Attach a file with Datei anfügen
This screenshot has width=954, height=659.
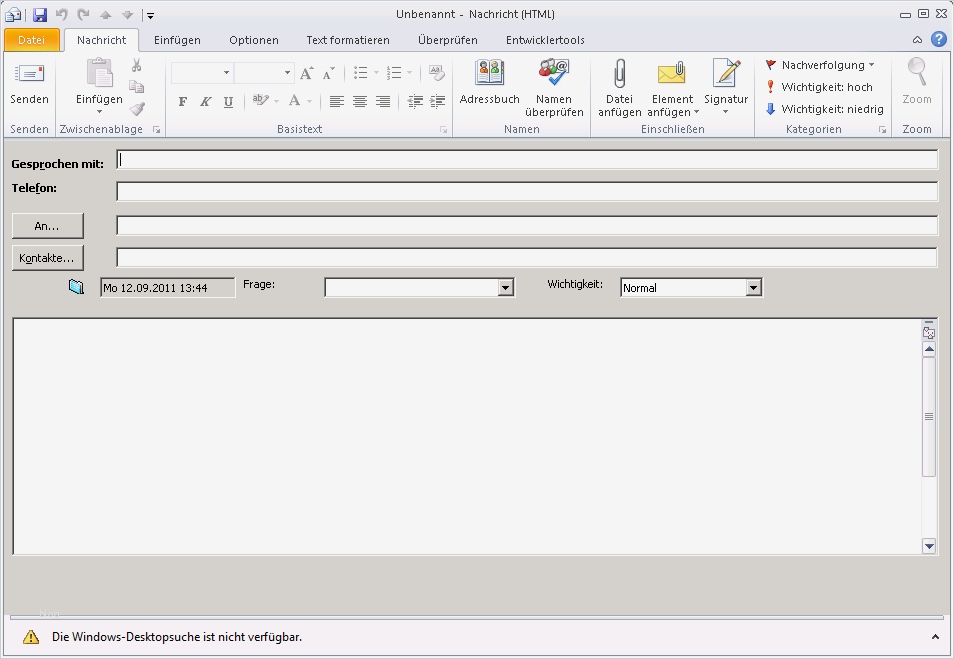tap(619, 74)
